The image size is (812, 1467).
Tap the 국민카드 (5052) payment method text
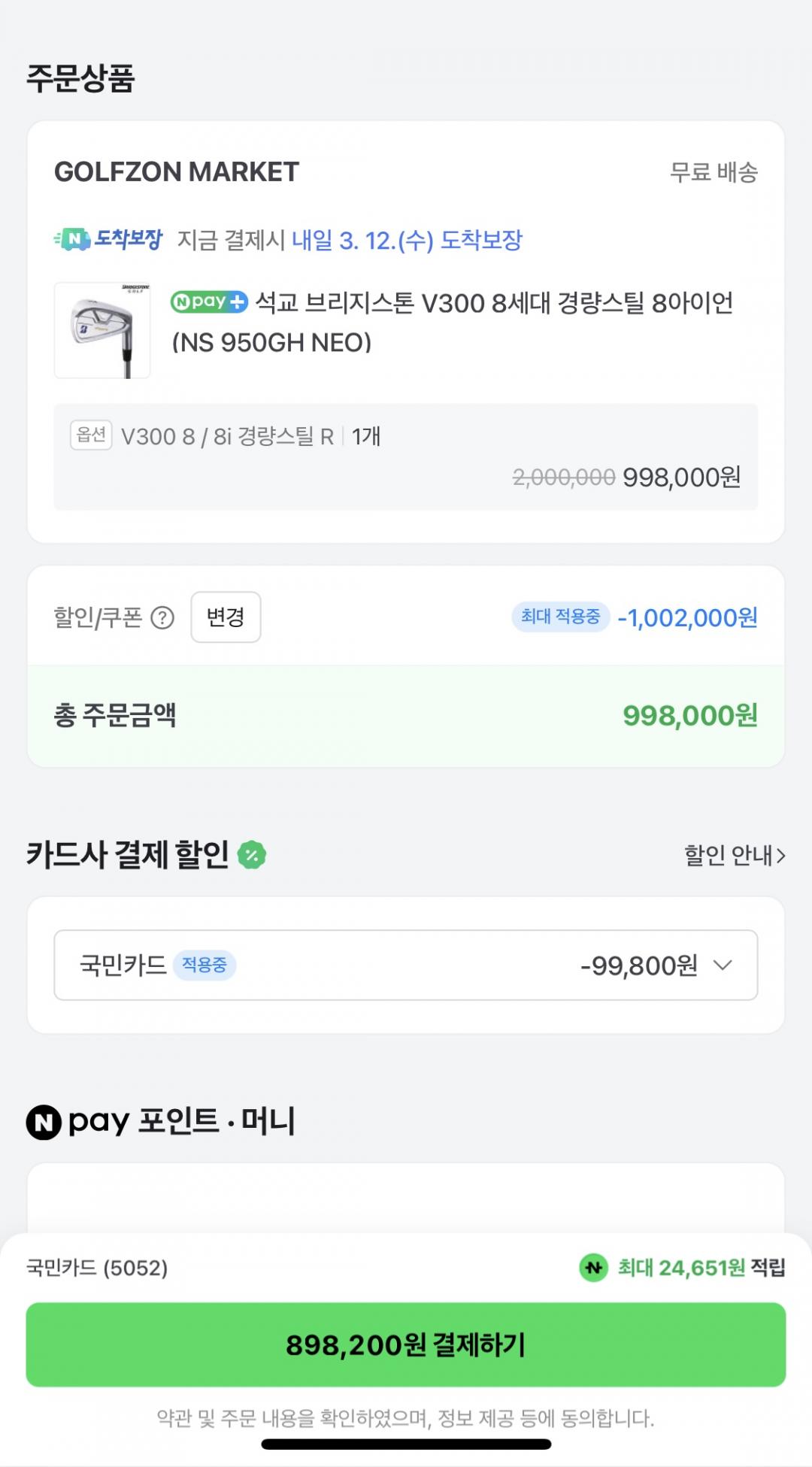(97, 1268)
